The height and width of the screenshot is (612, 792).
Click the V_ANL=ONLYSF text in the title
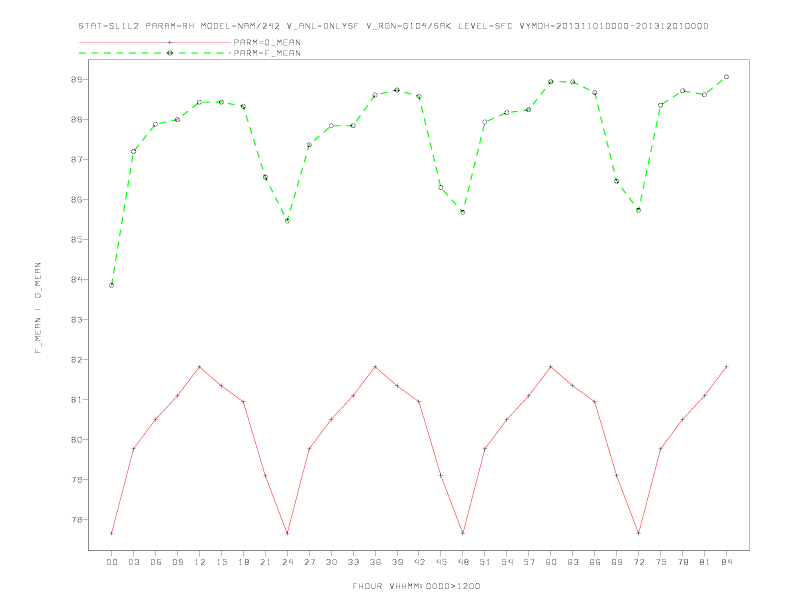(x=322, y=26)
